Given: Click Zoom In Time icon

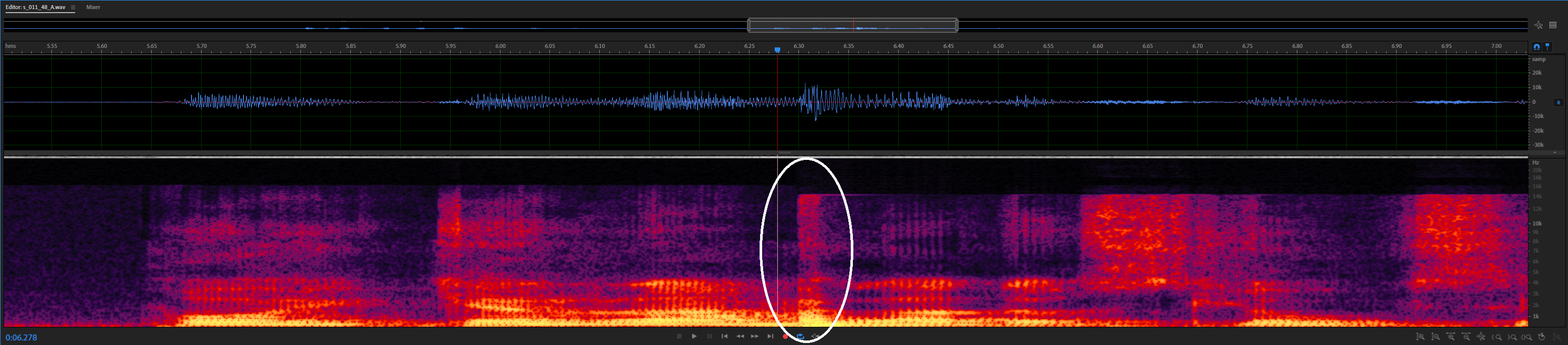Looking at the screenshot, I should click(x=1451, y=337).
